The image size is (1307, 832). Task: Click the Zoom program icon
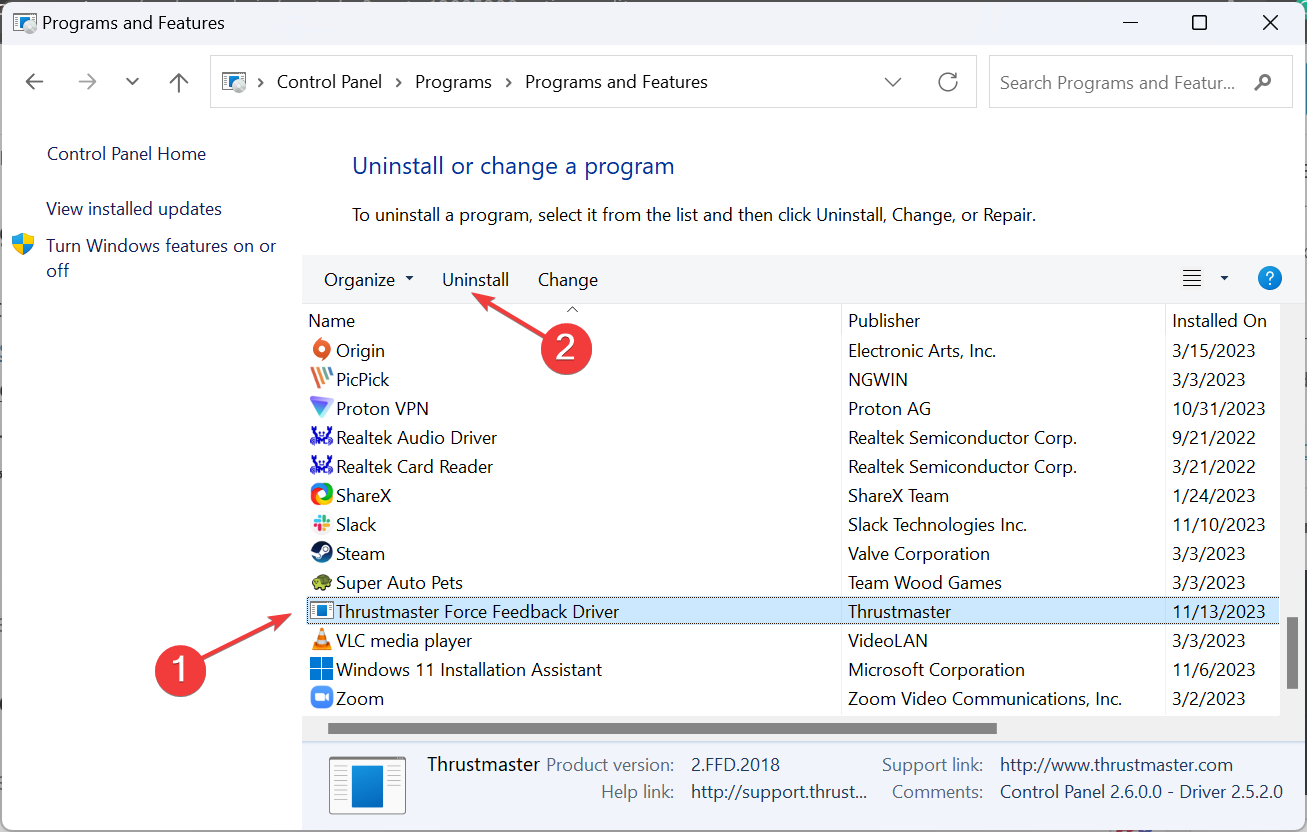coord(321,698)
